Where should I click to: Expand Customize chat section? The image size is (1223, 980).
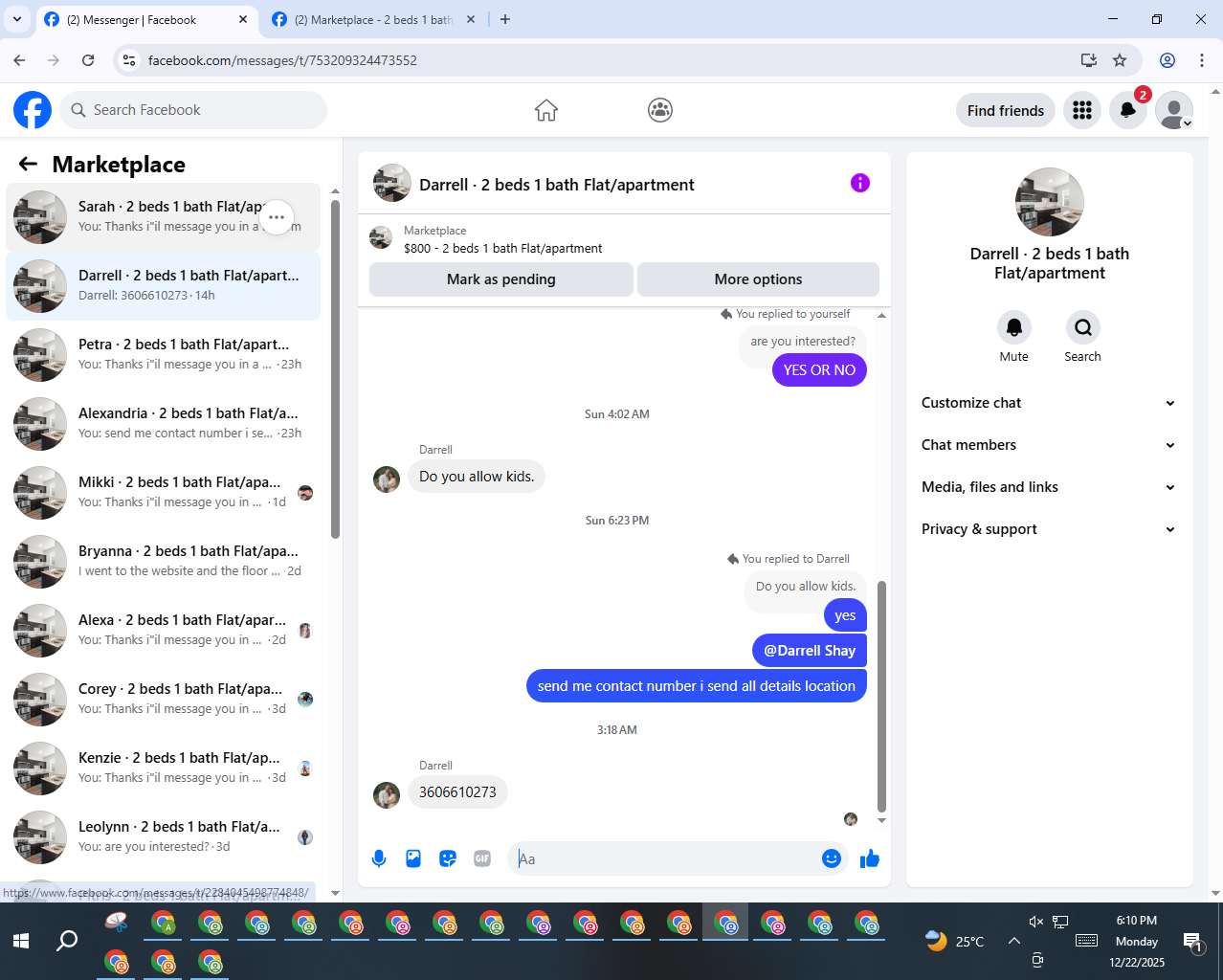(x=1049, y=403)
